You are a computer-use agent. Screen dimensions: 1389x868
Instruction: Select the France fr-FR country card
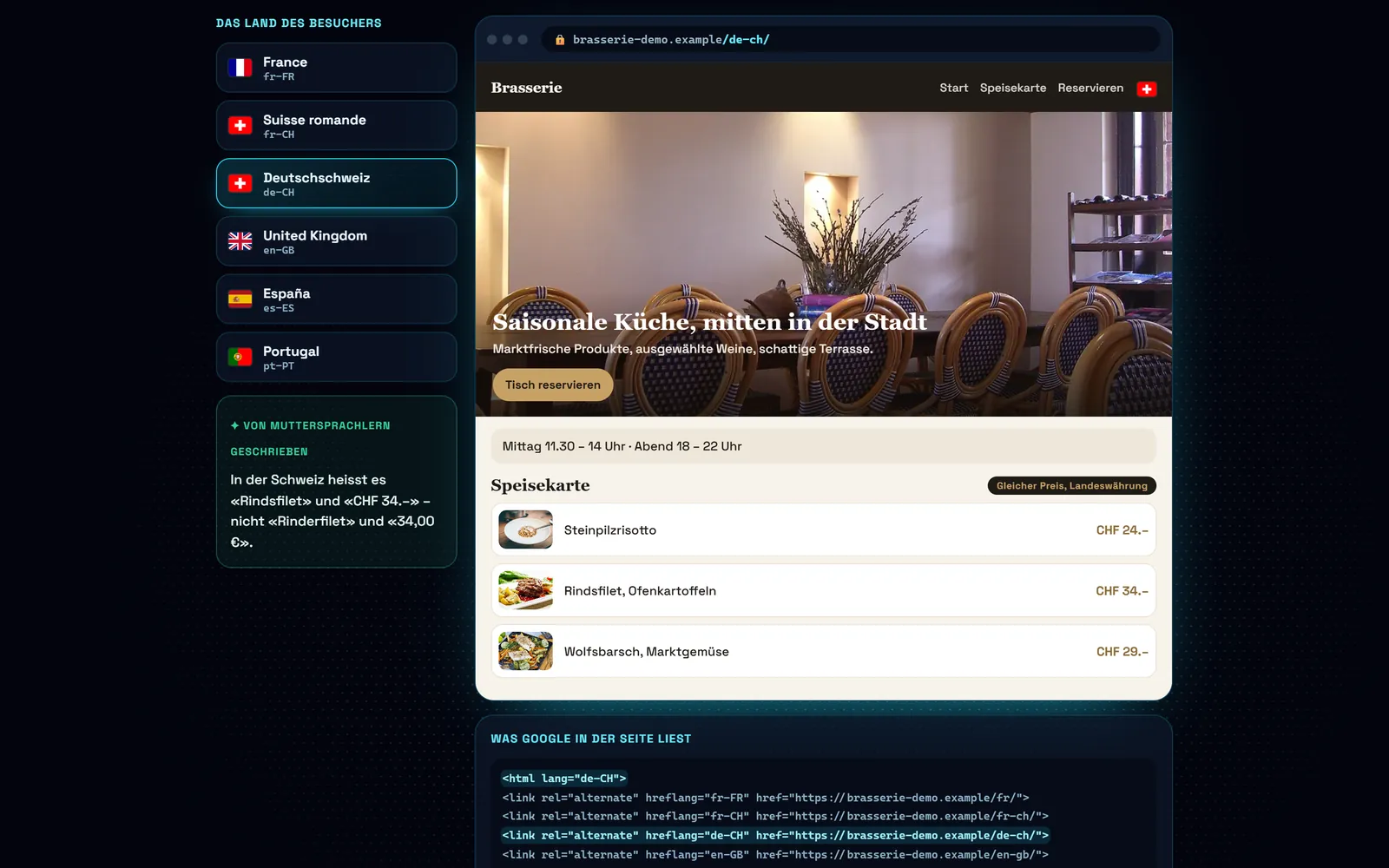[336, 68]
